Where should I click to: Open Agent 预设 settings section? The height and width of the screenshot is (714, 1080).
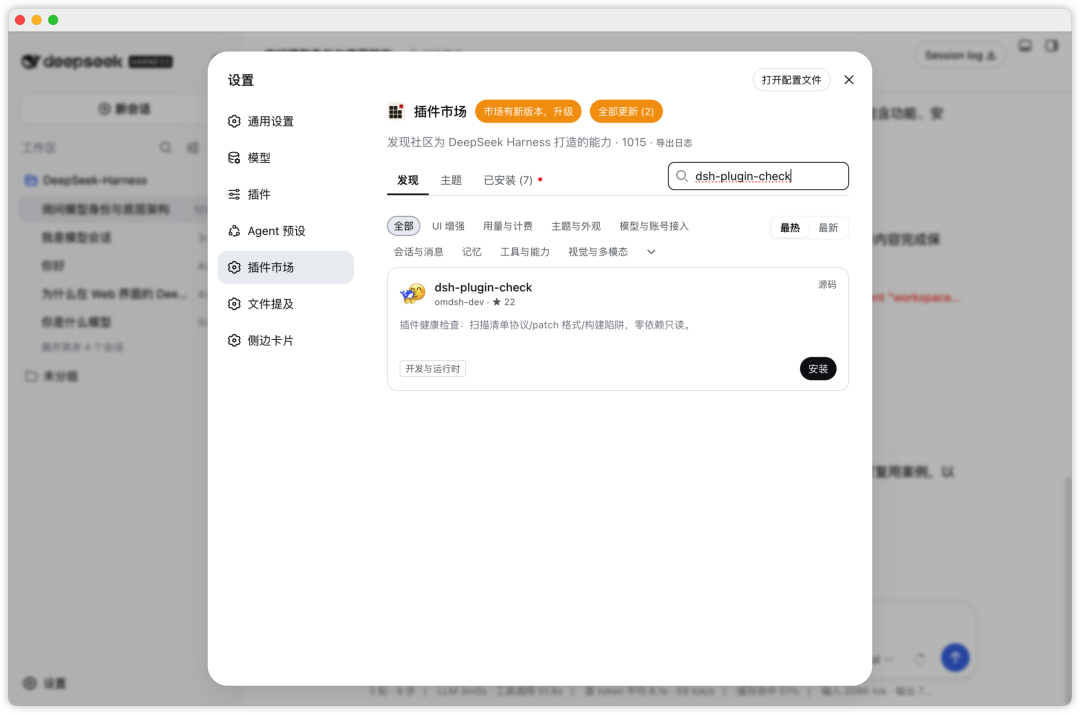coord(285,231)
